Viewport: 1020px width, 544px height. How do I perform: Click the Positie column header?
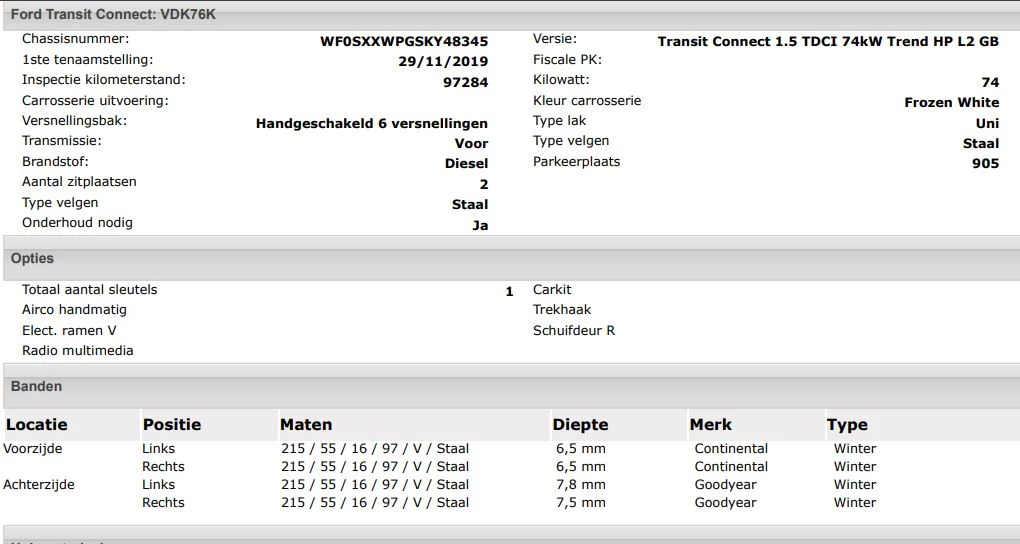coord(172,424)
